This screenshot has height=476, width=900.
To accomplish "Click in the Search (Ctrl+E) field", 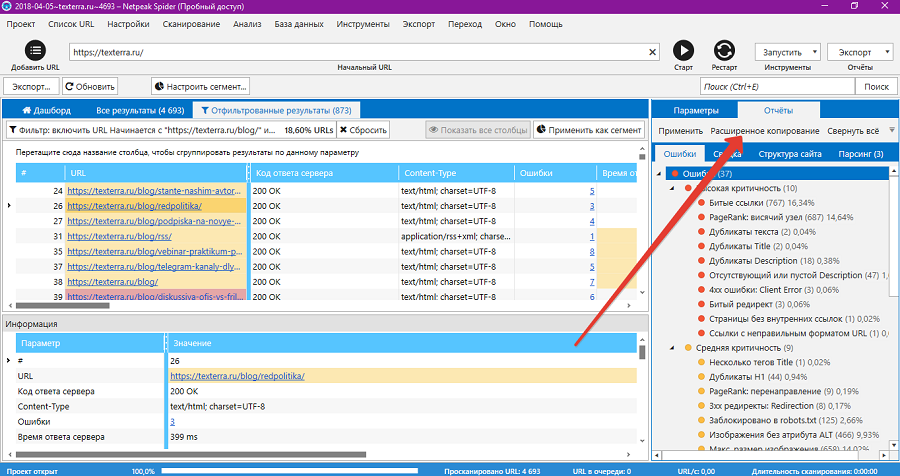I will click(x=777, y=87).
